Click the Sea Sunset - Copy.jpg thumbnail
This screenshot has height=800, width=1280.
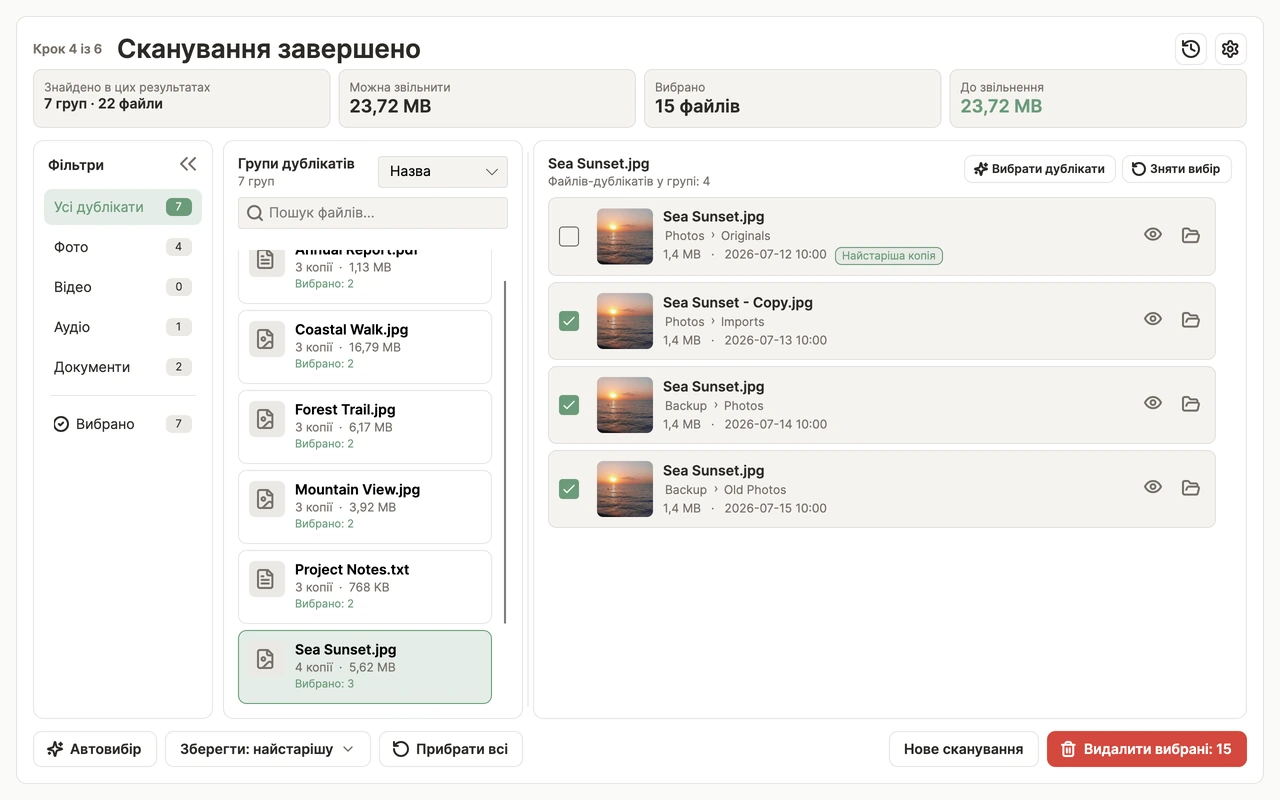coord(625,320)
